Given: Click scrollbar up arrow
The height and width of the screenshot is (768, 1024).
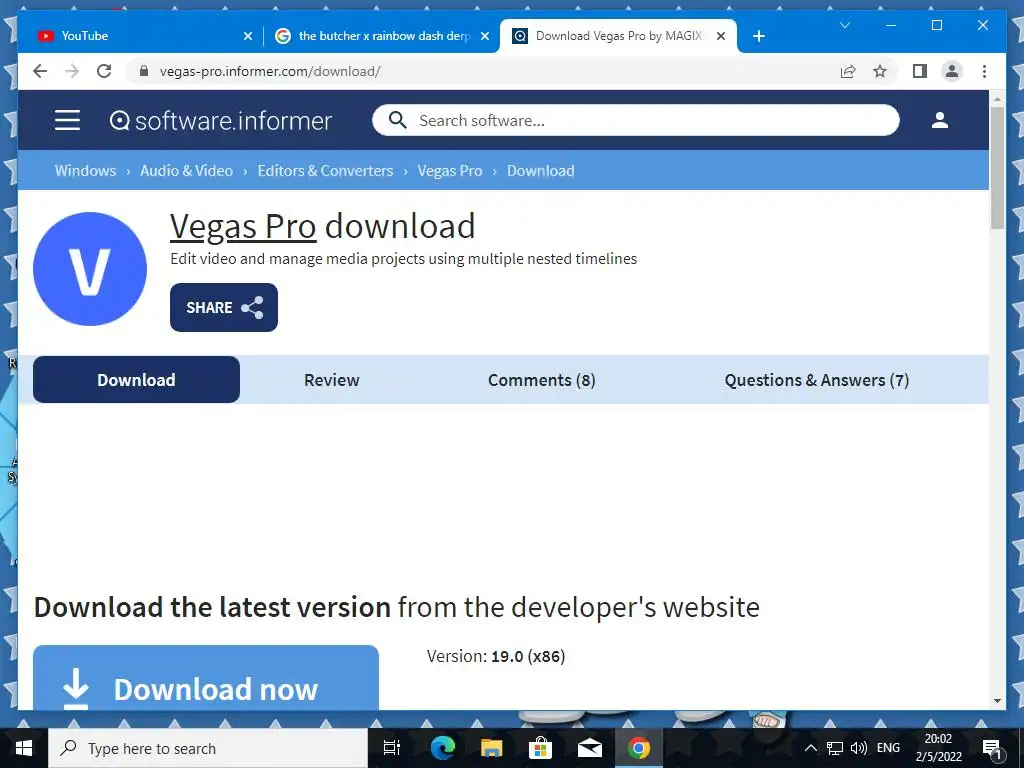Looking at the screenshot, I should [x=997, y=99].
